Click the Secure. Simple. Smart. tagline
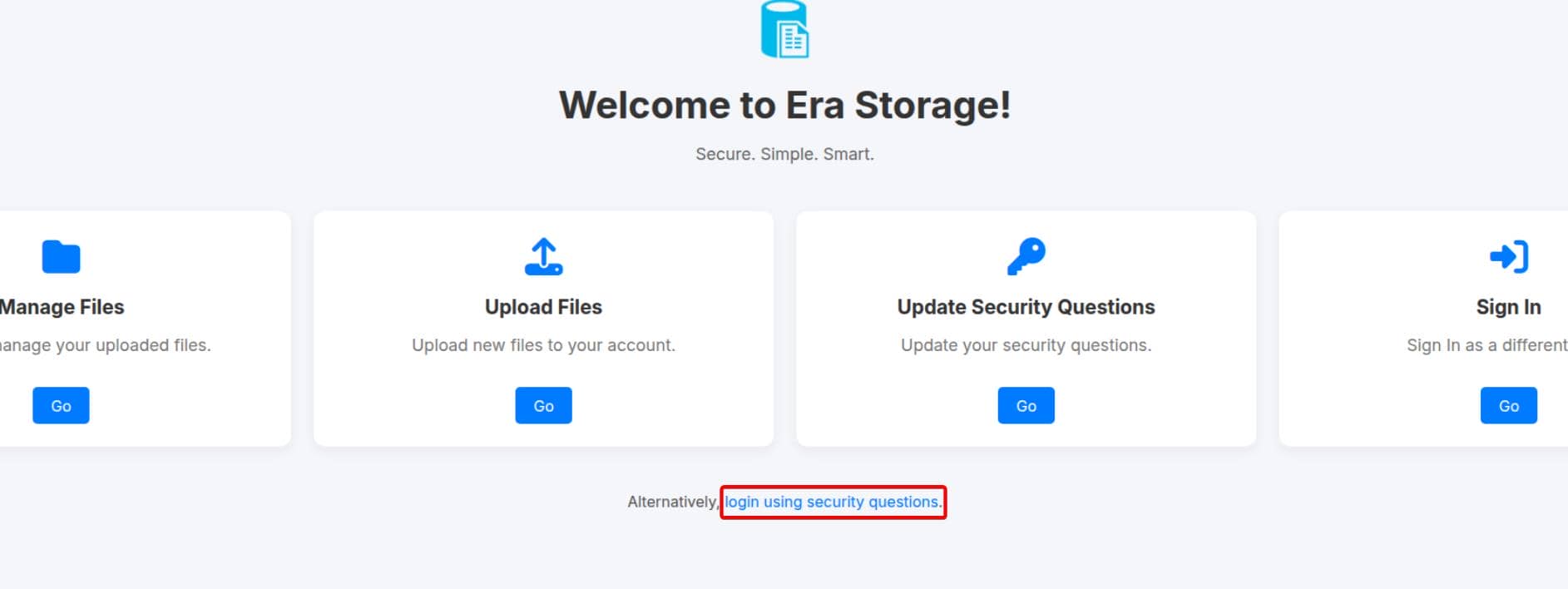The image size is (1568, 589). point(784,154)
